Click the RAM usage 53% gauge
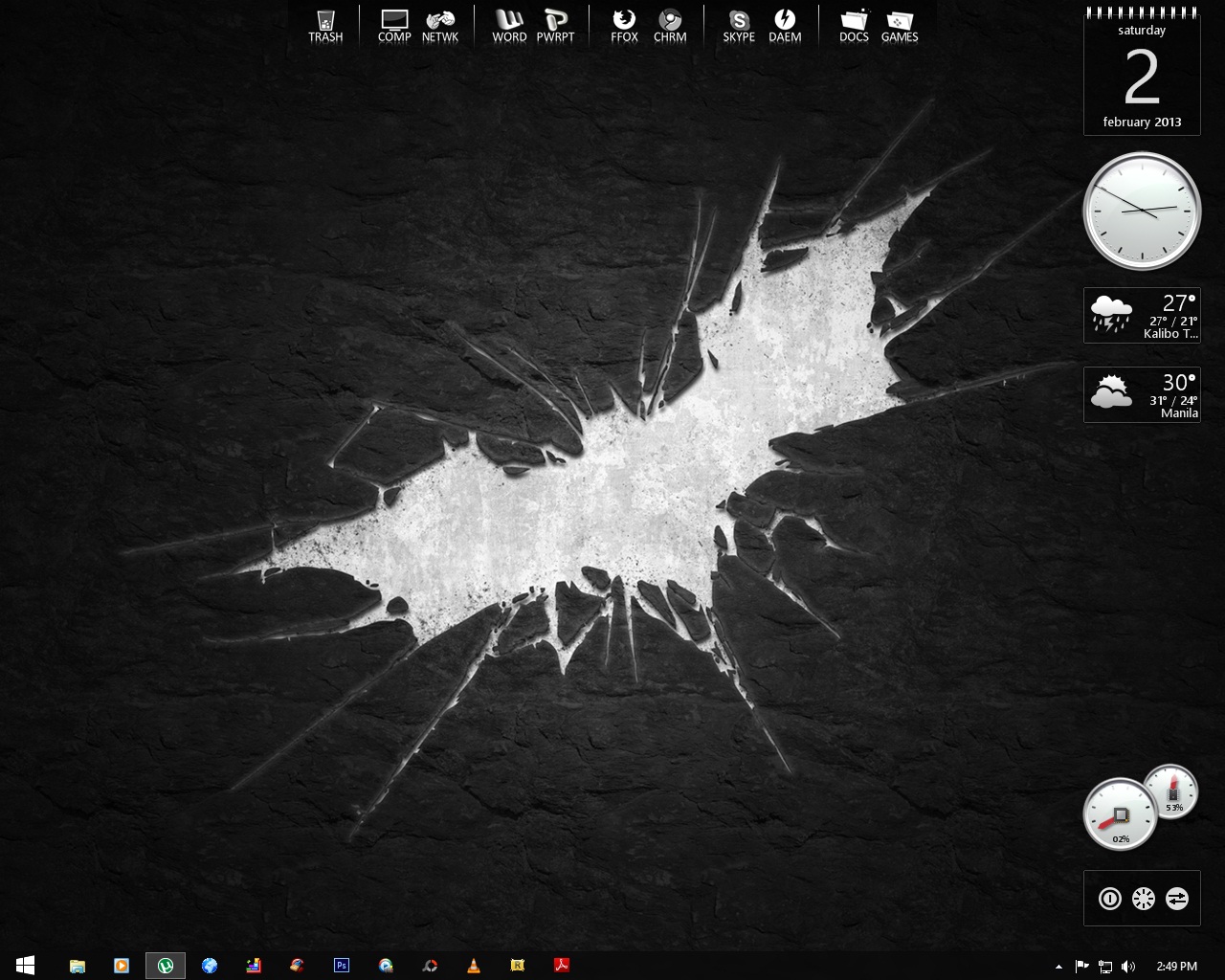This screenshot has width=1225, height=980. coord(1171,791)
